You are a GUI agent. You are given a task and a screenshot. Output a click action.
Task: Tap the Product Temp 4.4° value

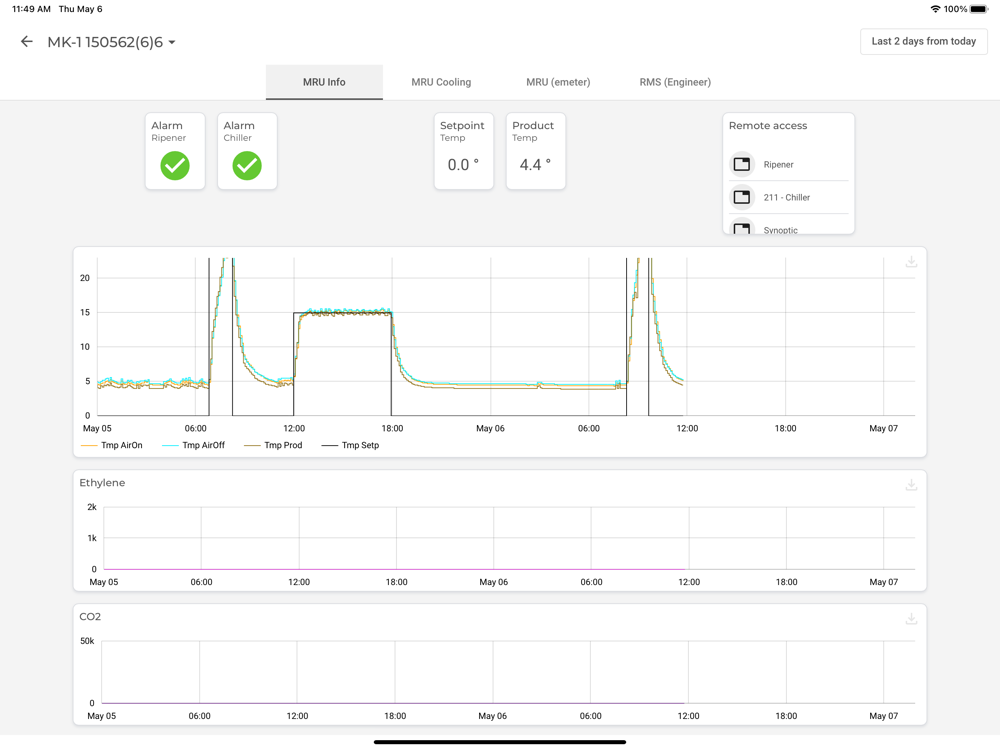point(535,165)
